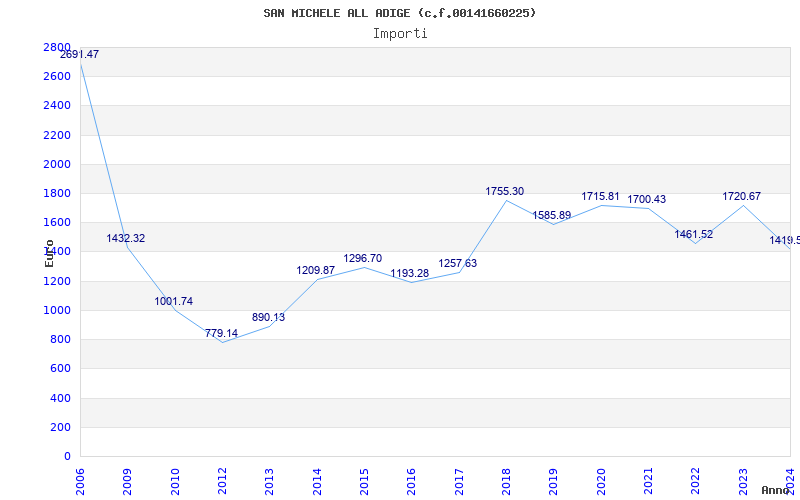Click the 1715.81 value label
The height and width of the screenshot is (500, 800).
(601, 196)
